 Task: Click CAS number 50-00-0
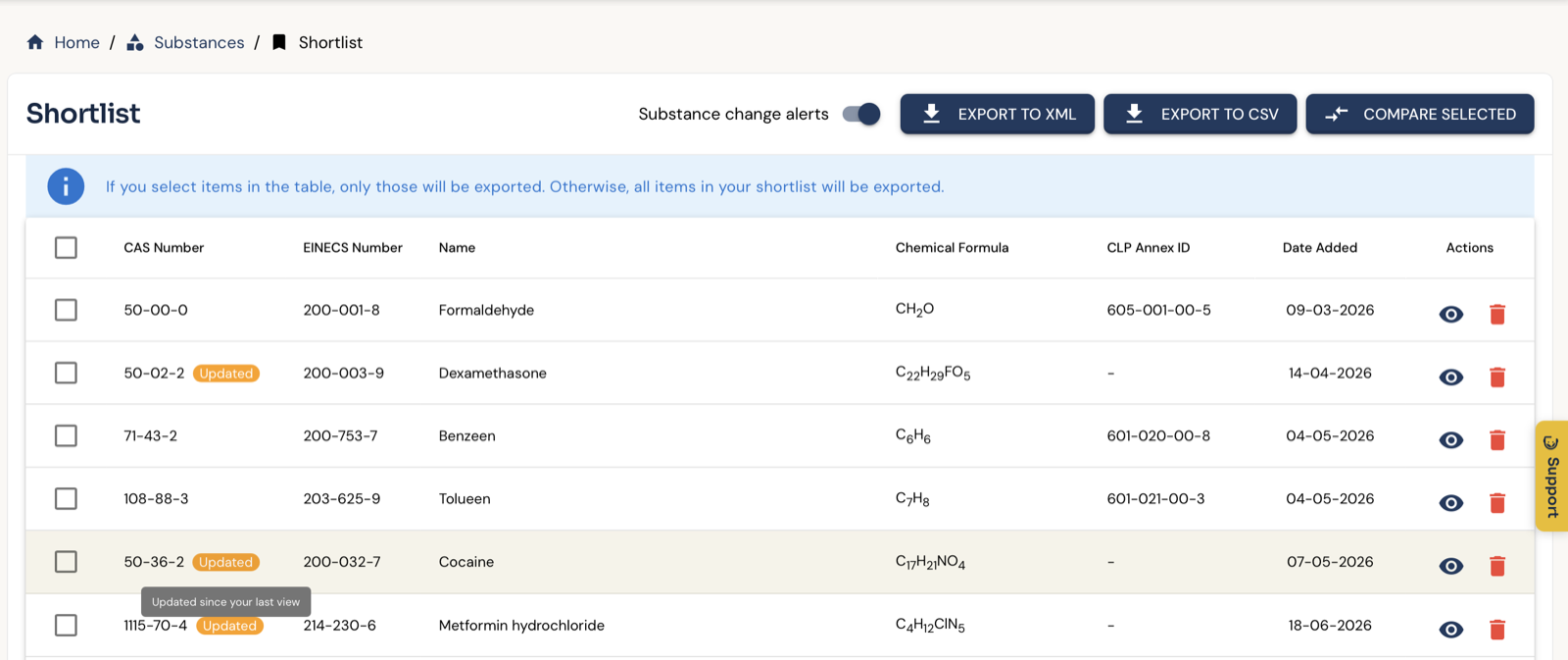[x=156, y=310]
